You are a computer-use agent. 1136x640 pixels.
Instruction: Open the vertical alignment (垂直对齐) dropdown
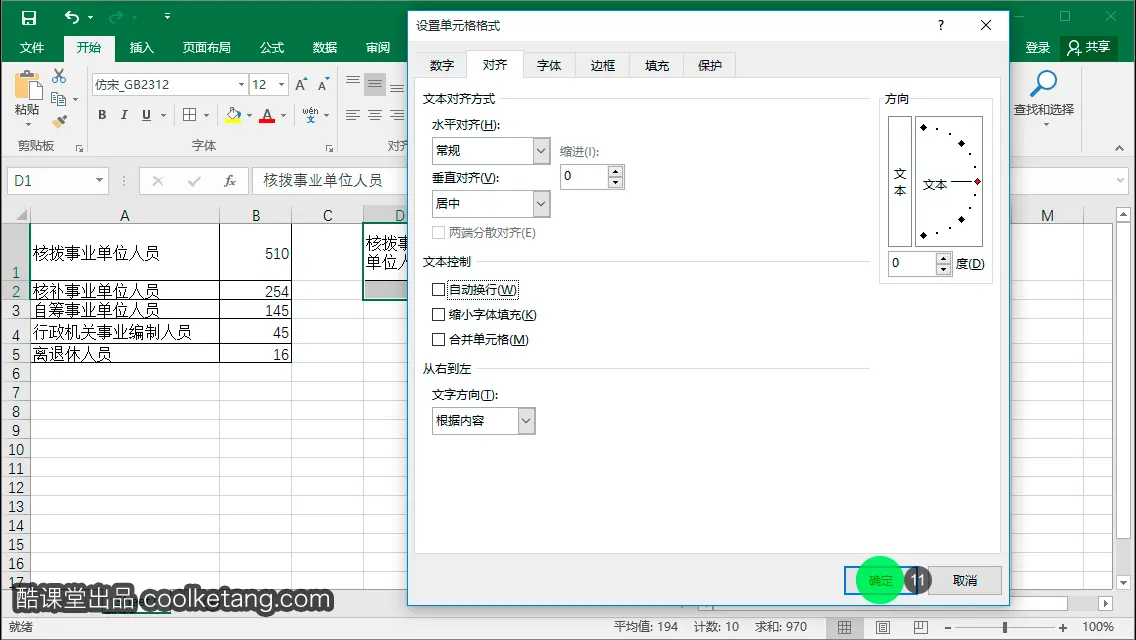coord(541,204)
